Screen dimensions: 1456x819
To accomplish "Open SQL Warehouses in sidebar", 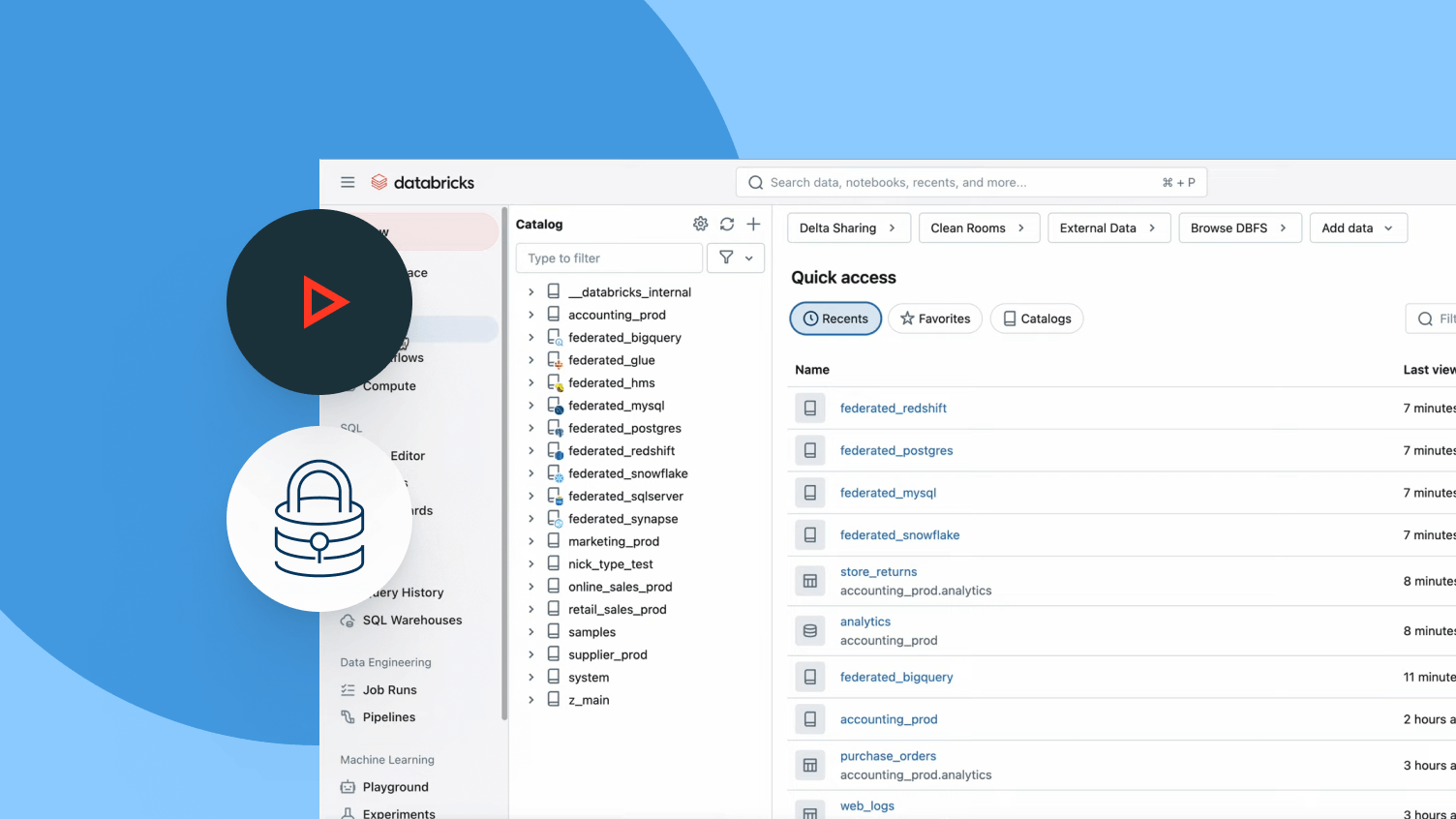I will (411, 621).
